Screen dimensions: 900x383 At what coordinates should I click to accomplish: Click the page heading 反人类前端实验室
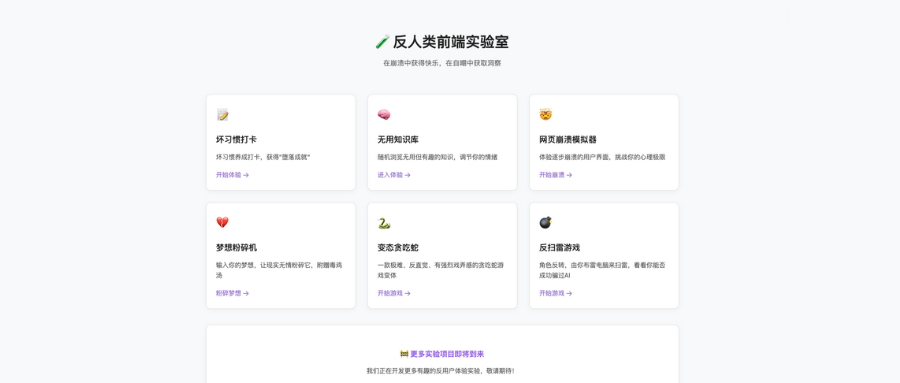coord(451,42)
